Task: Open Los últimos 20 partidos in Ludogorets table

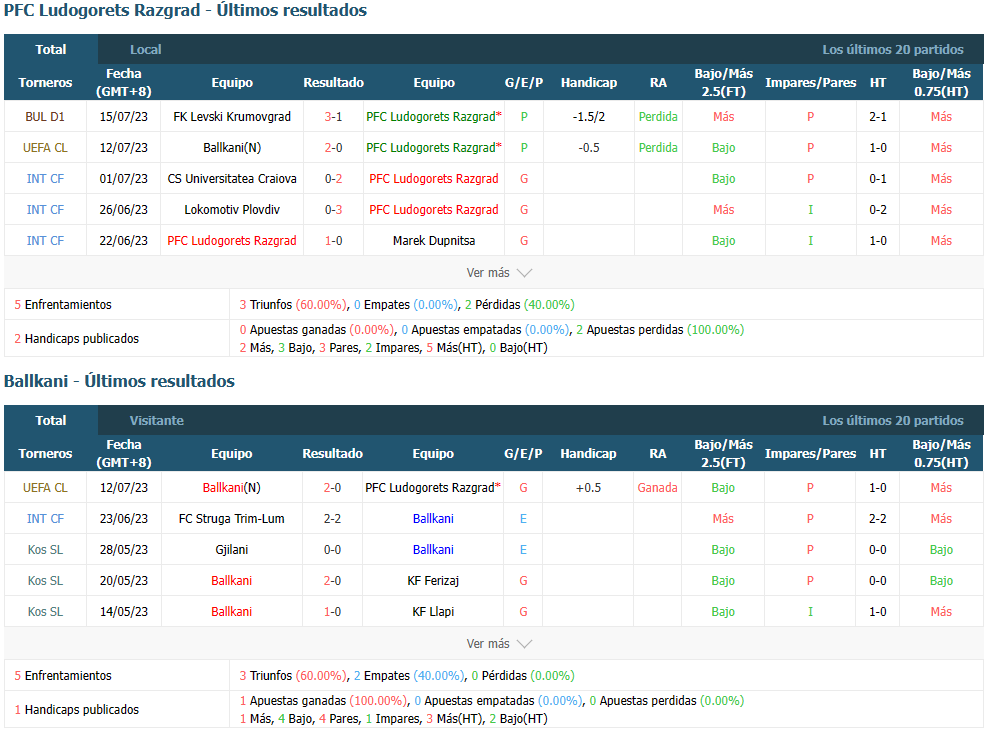Action: coord(892,49)
